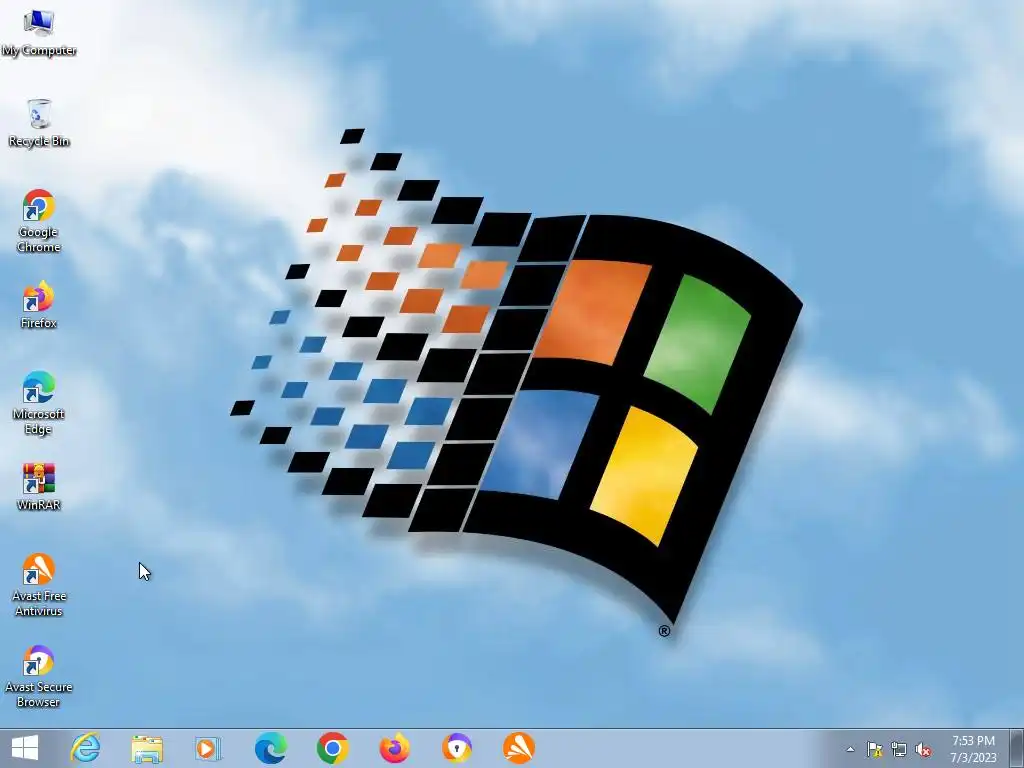
Task: Select the Google Chrome desktop shortcut
Action: (39, 221)
